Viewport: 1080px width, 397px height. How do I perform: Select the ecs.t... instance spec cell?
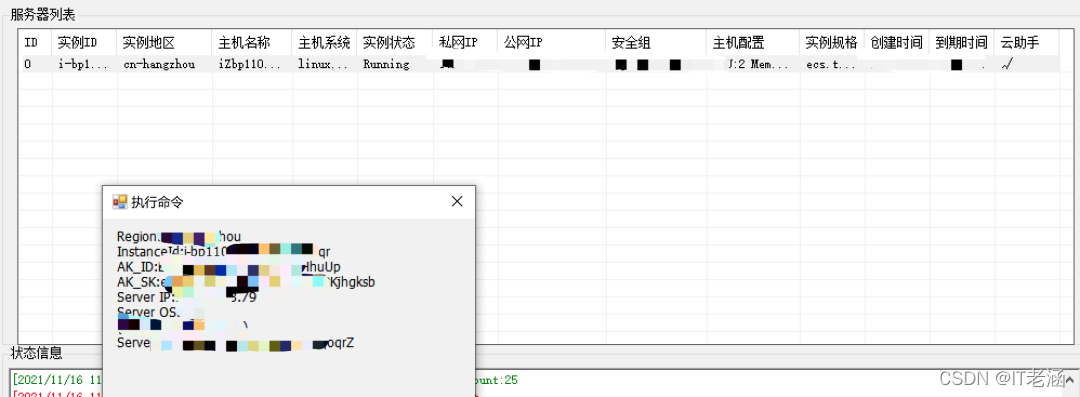click(x=831, y=64)
